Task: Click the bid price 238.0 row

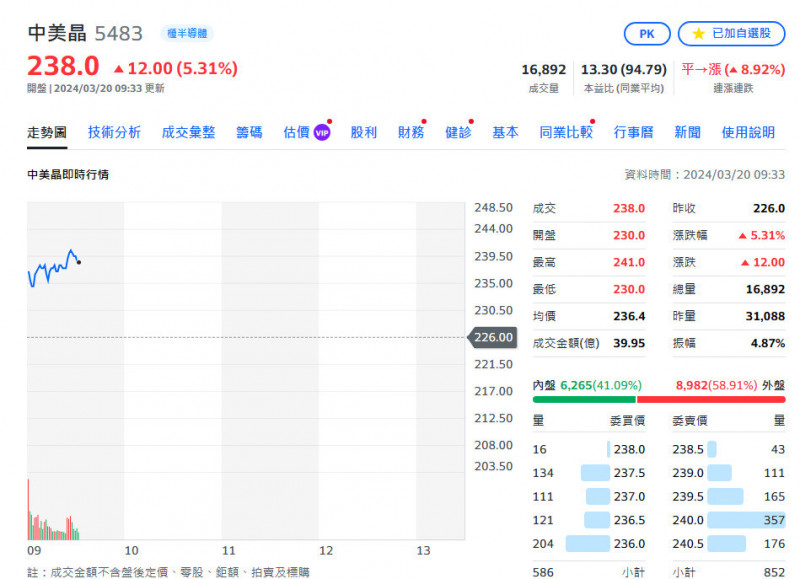Action: pyautogui.click(x=589, y=449)
